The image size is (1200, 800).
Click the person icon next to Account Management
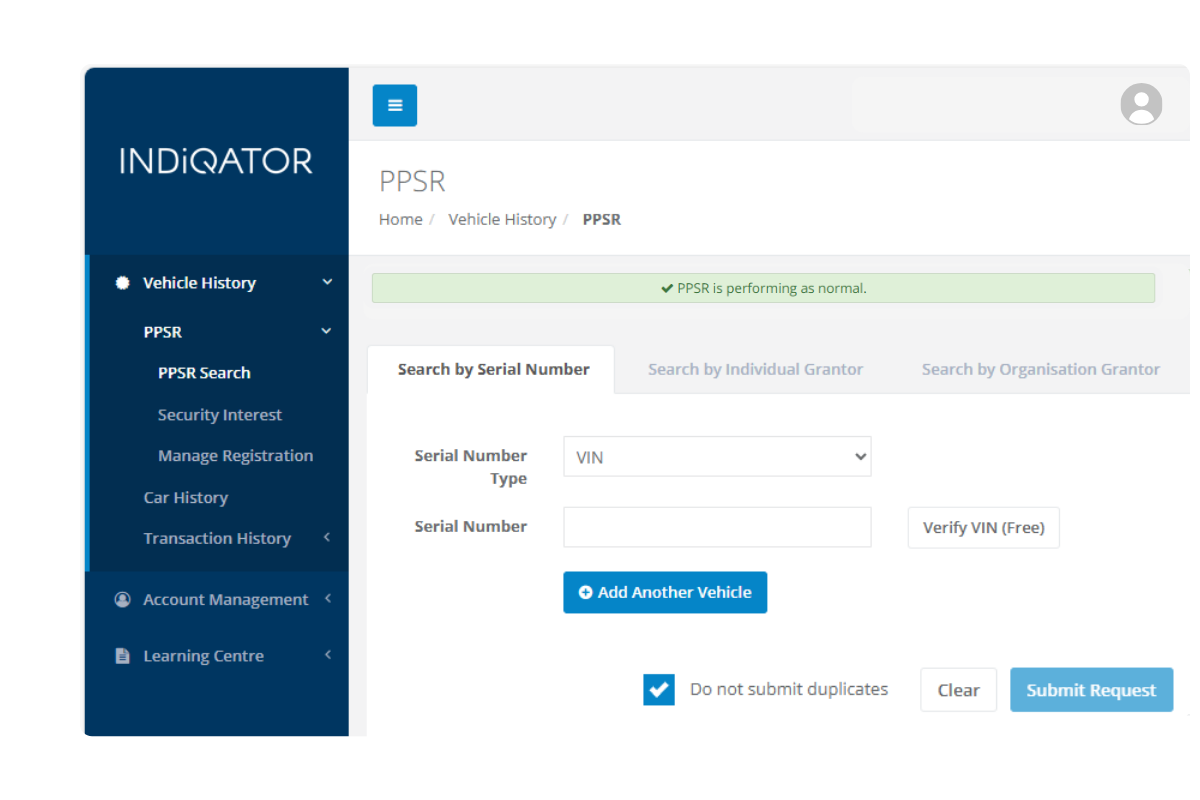pyautogui.click(x=121, y=599)
